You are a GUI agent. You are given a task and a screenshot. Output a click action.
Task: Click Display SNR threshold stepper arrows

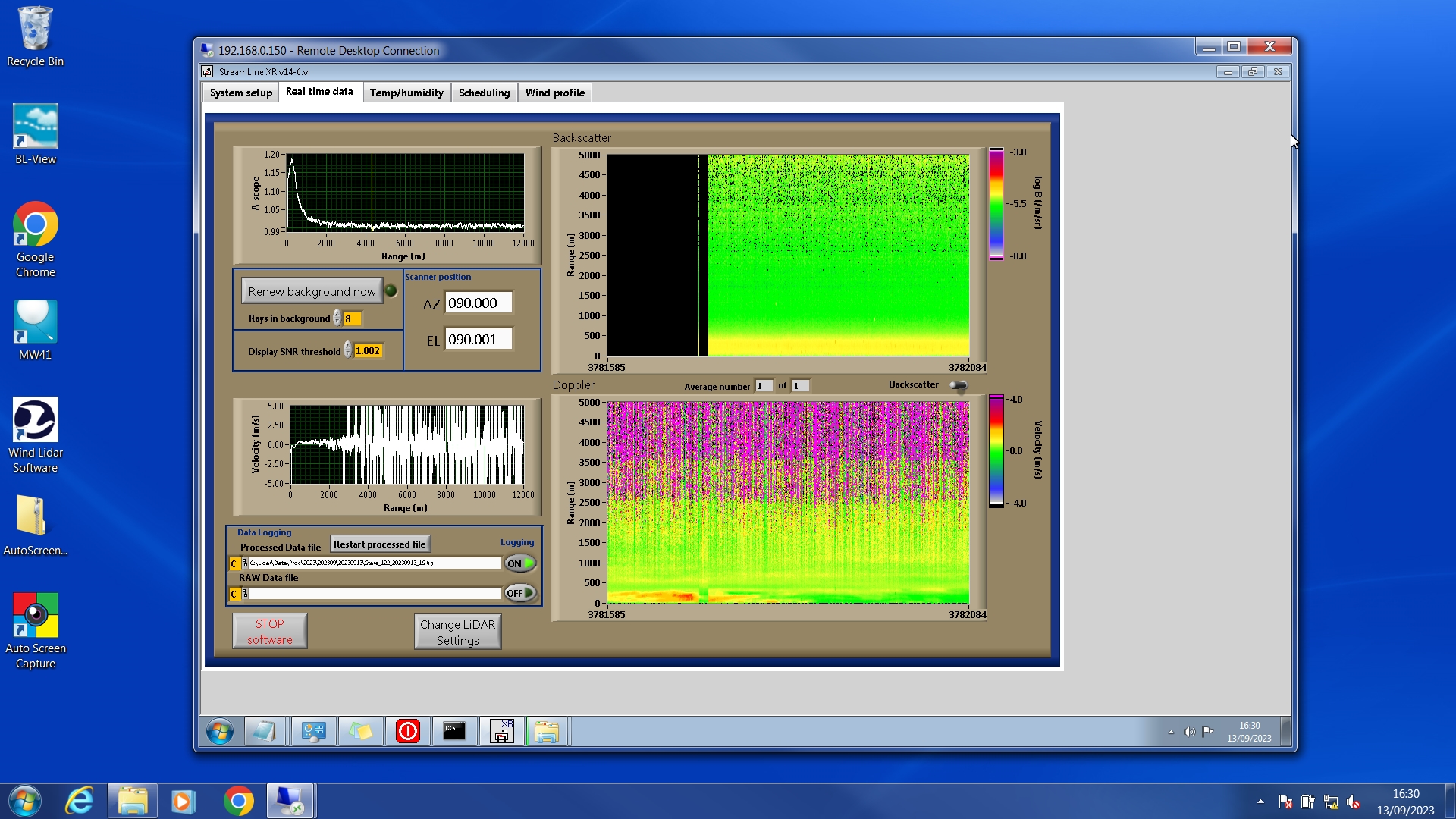coord(348,350)
